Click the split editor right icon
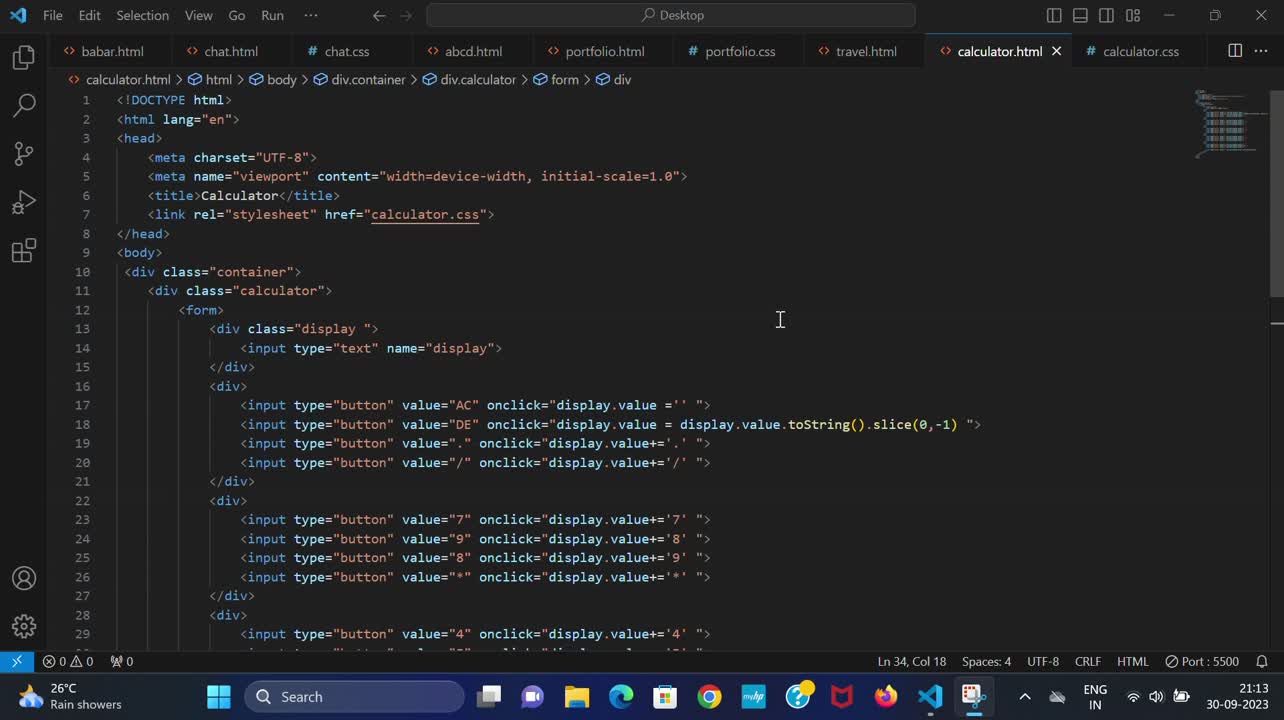The image size is (1284, 720). point(1235,51)
